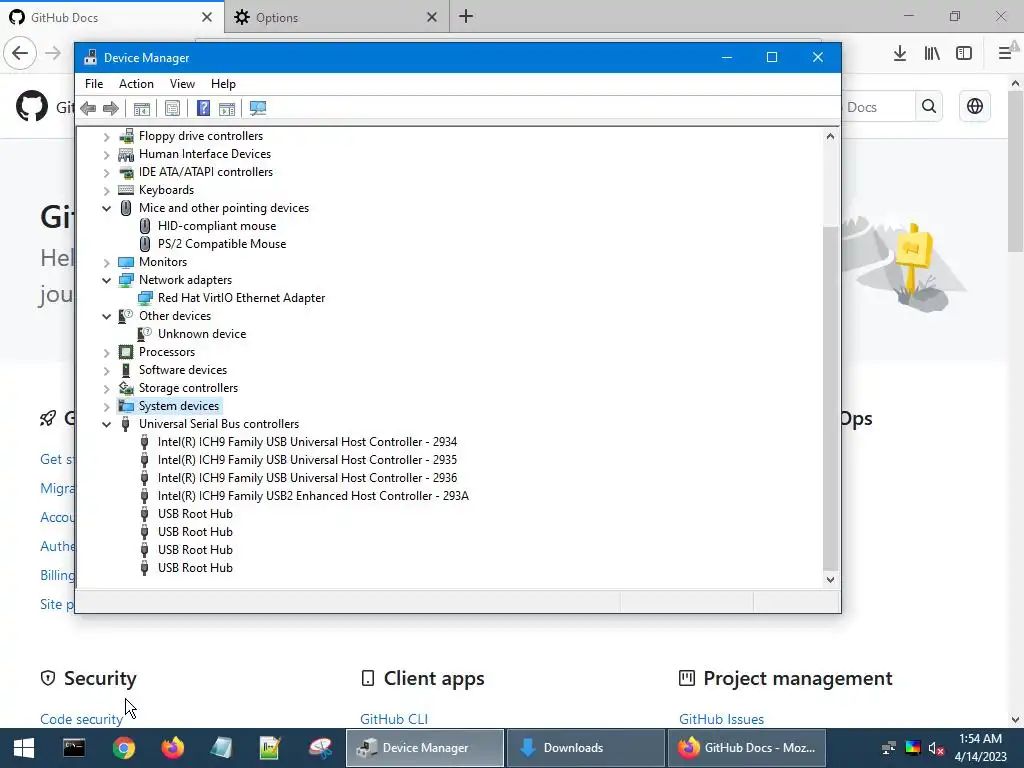1024x768 pixels.
Task: Select PS/2 Compatible Mouse device
Action: [x=222, y=244]
